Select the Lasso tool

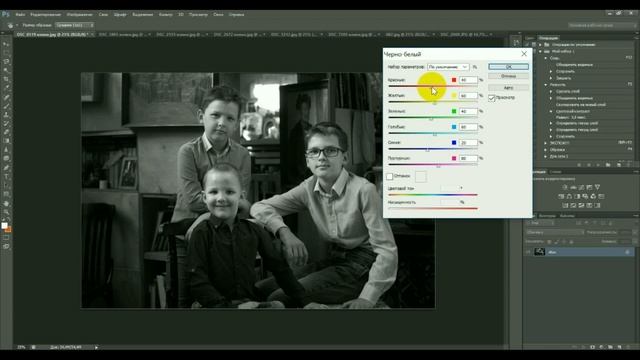(6, 61)
